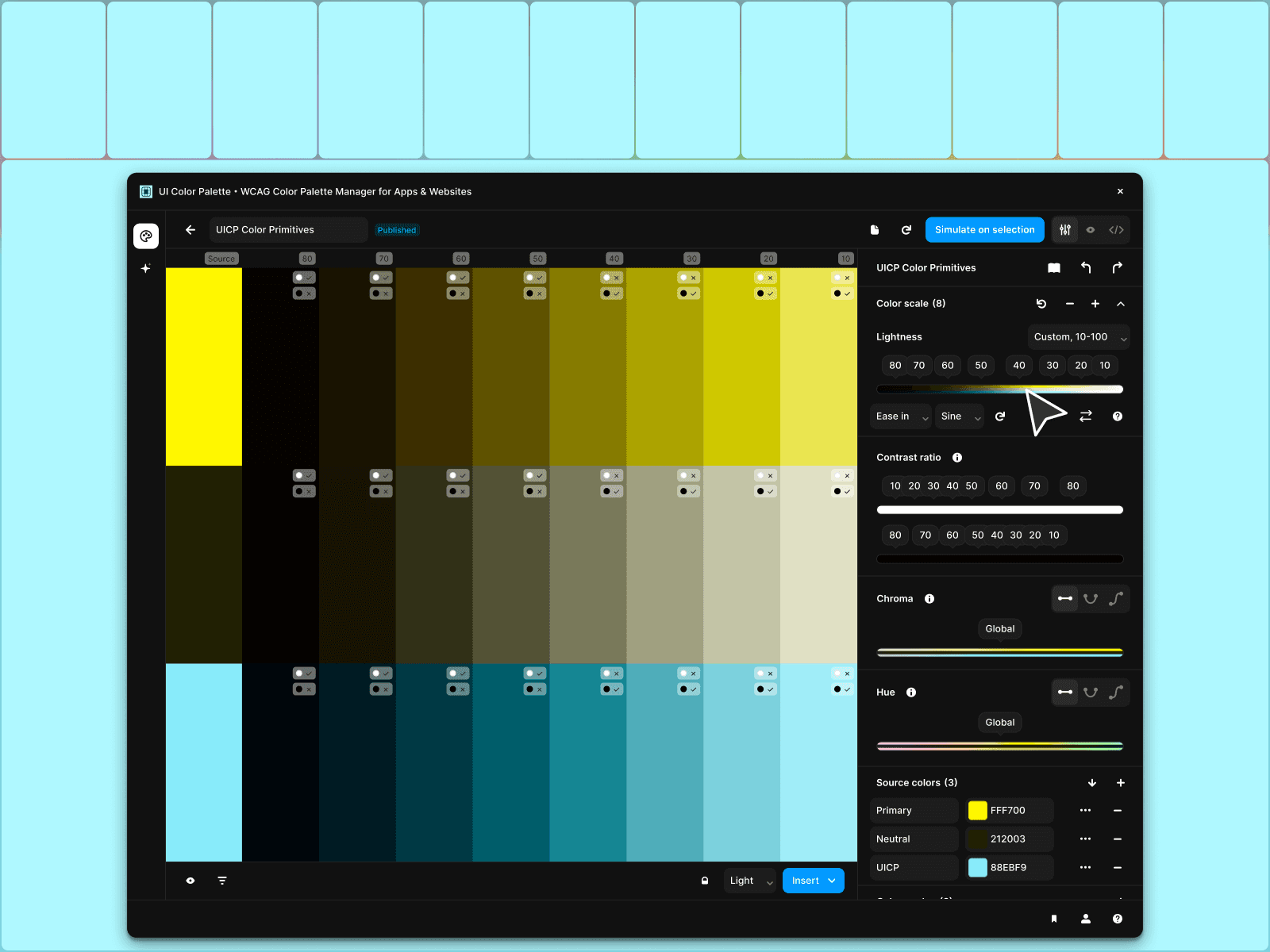This screenshot has height=952, width=1270.
Task: Go back using the left arrow
Action: [190, 230]
